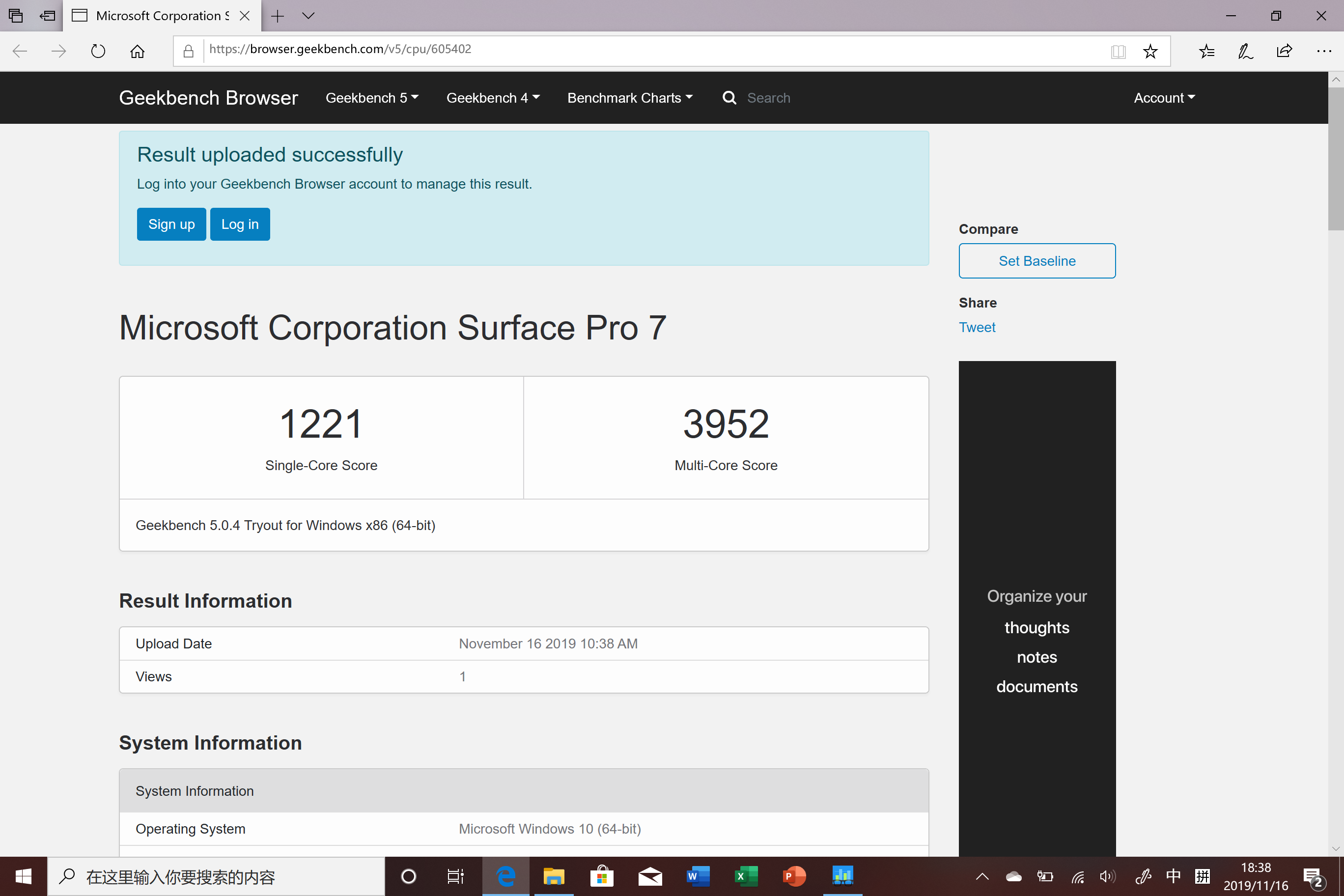The width and height of the screenshot is (1344, 896).
Task: Focus the Geekbench Search field
Action: [769, 98]
